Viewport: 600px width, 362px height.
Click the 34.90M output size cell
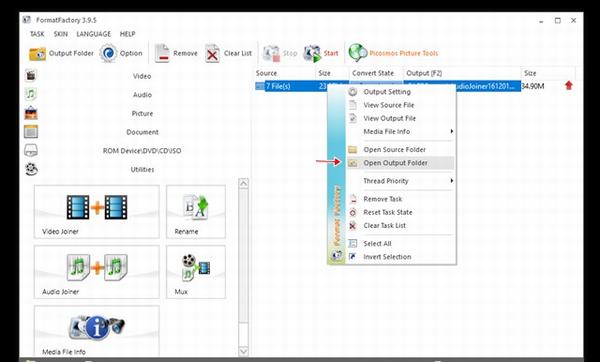(533, 86)
